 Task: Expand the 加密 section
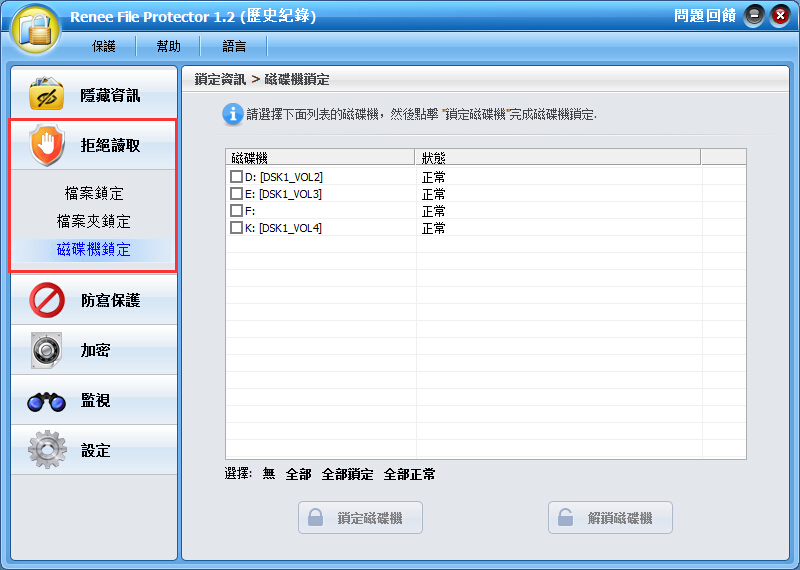click(x=94, y=350)
